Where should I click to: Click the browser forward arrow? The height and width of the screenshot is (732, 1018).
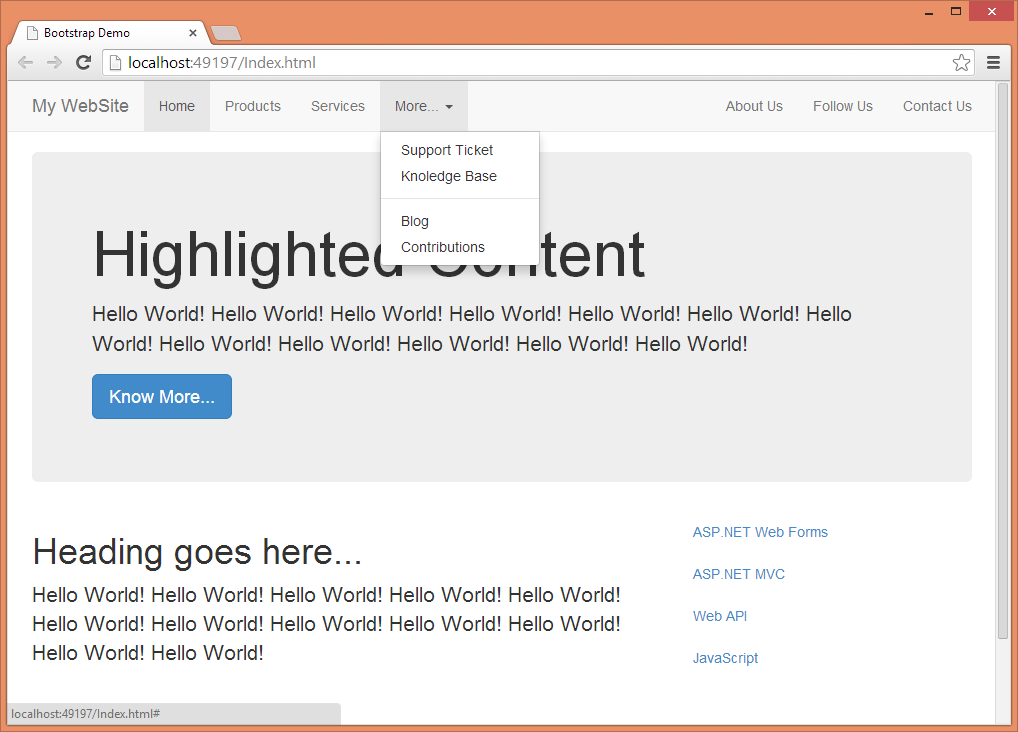tap(54, 63)
